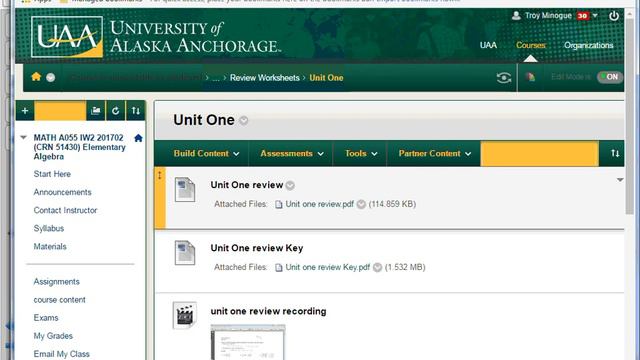Click content area reorder arrows icon
Image resolution: width=640 pixels, height=360 pixels.
coord(615,153)
